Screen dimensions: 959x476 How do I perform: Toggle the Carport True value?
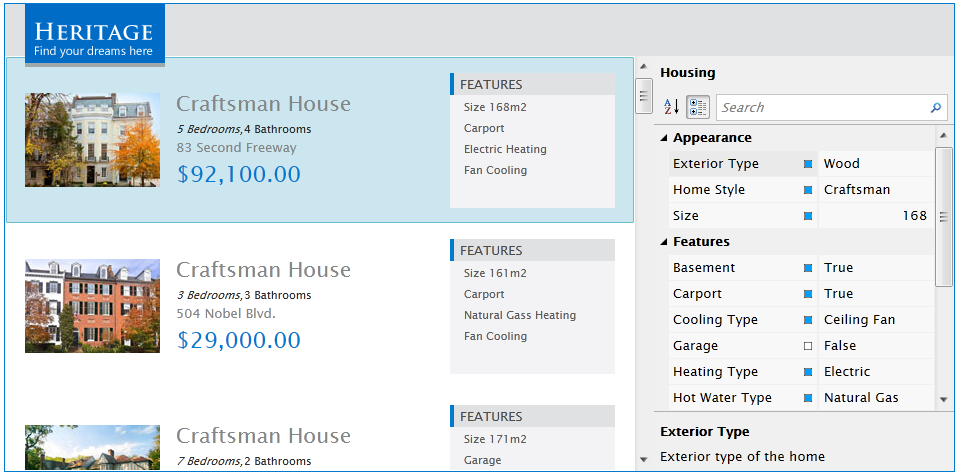(838, 294)
